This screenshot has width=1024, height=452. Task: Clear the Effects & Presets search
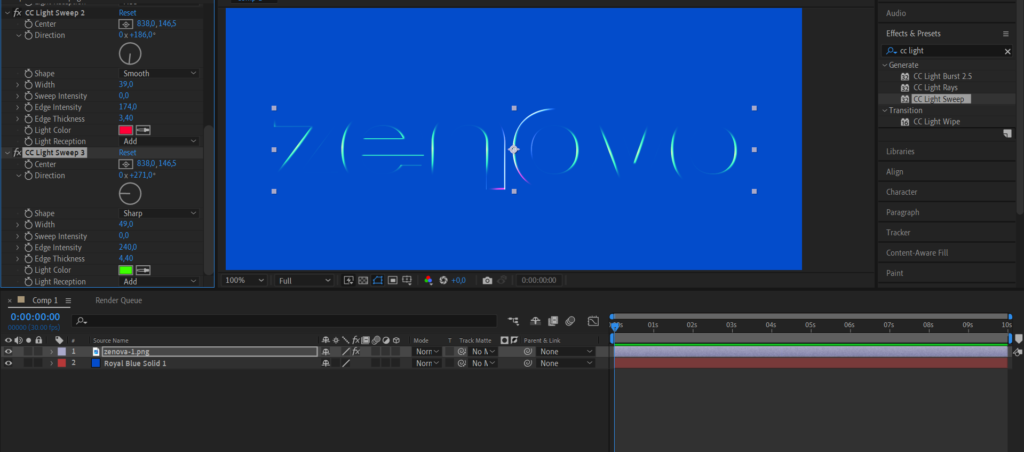coord(1007,51)
